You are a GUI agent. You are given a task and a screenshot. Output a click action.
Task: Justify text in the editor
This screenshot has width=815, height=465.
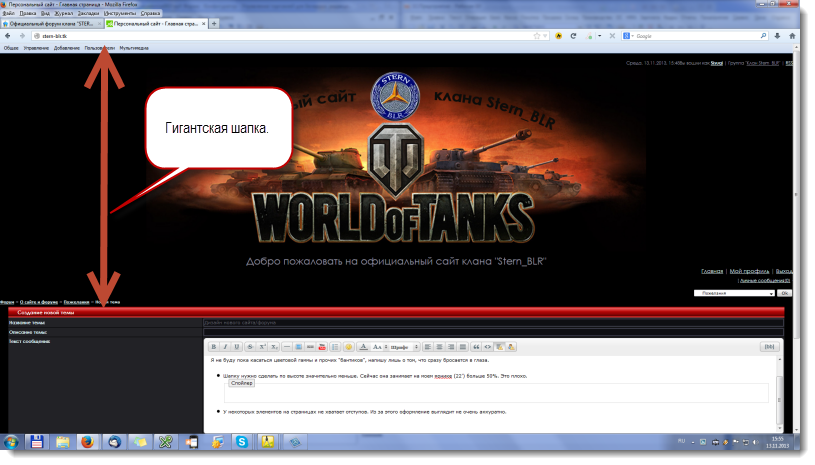pos(463,347)
